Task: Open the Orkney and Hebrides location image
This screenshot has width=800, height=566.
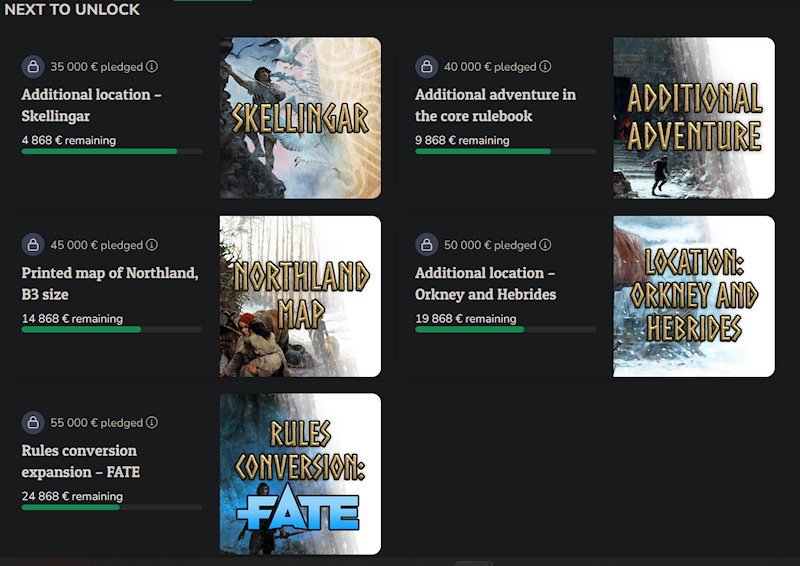Action: tap(694, 296)
